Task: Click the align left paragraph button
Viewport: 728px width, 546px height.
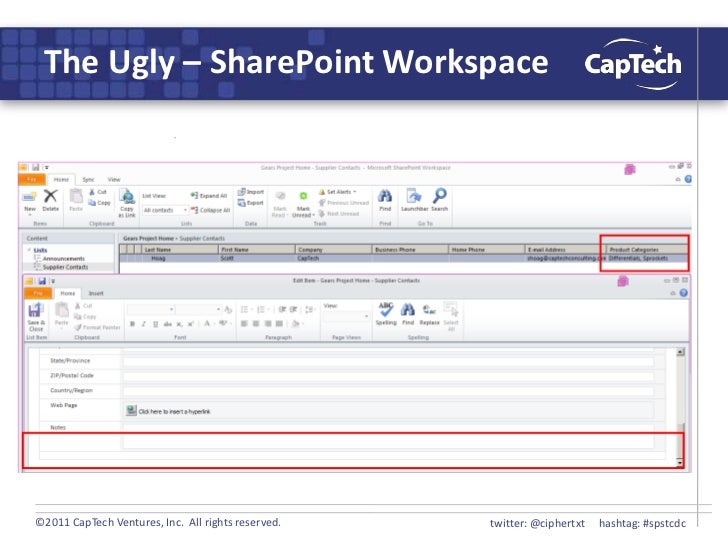Action: point(244,324)
